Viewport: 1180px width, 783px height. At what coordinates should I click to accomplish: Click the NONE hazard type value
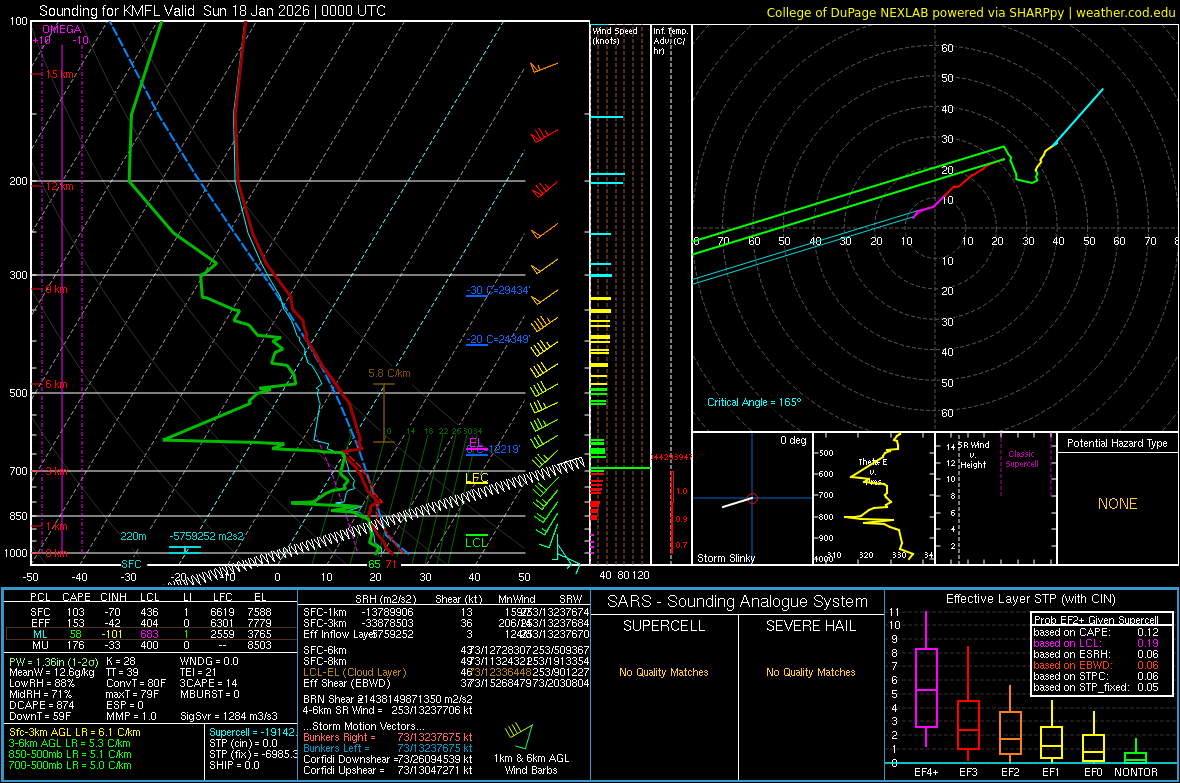coord(1118,504)
